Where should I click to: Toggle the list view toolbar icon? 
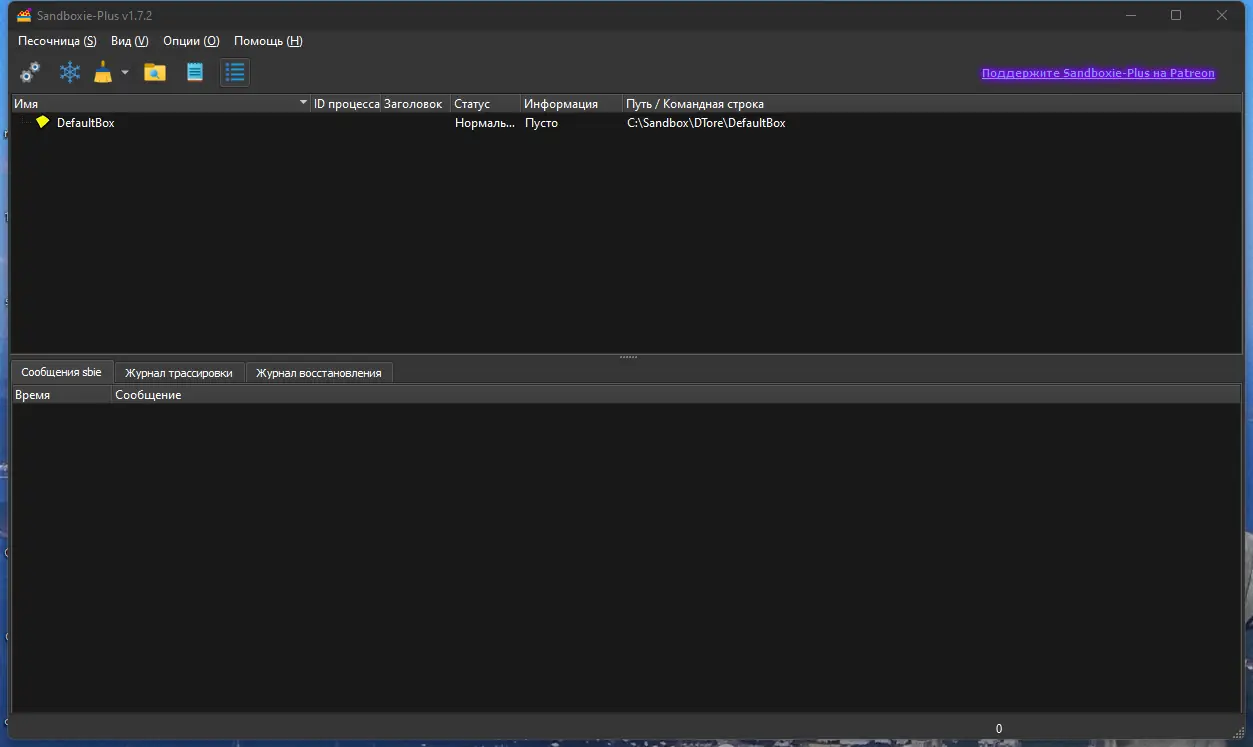pyautogui.click(x=235, y=72)
